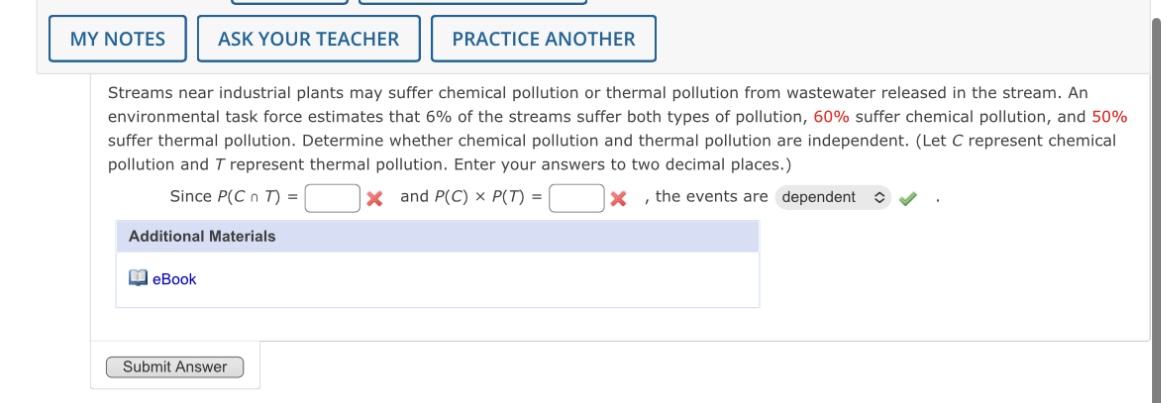Select the PRACTICE ANOTHER button
The image size is (1170, 403).
click(543, 39)
